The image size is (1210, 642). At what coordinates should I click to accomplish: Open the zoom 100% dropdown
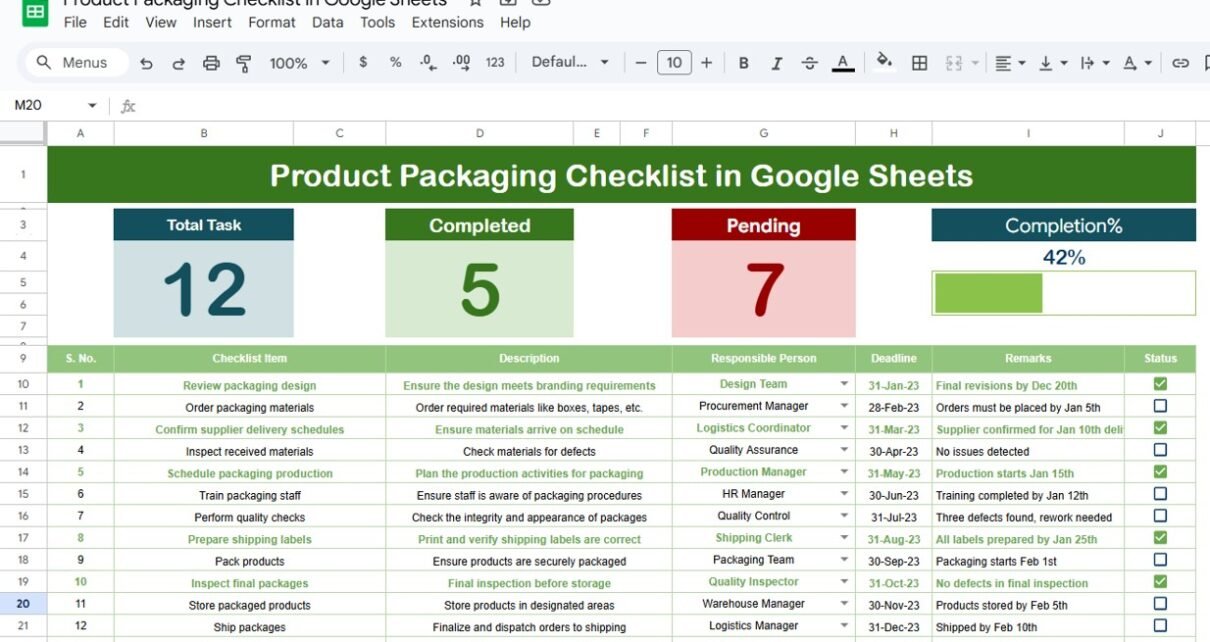click(299, 63)
